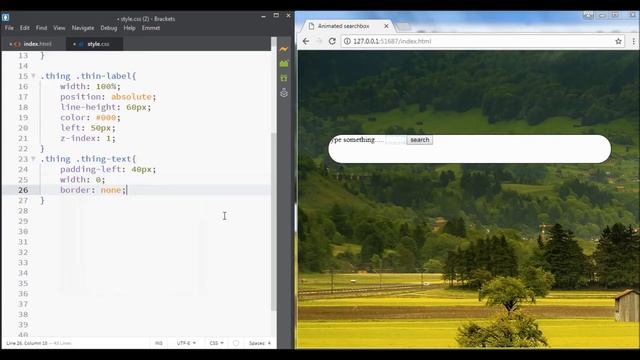Click the browser address bar URL

392,41
